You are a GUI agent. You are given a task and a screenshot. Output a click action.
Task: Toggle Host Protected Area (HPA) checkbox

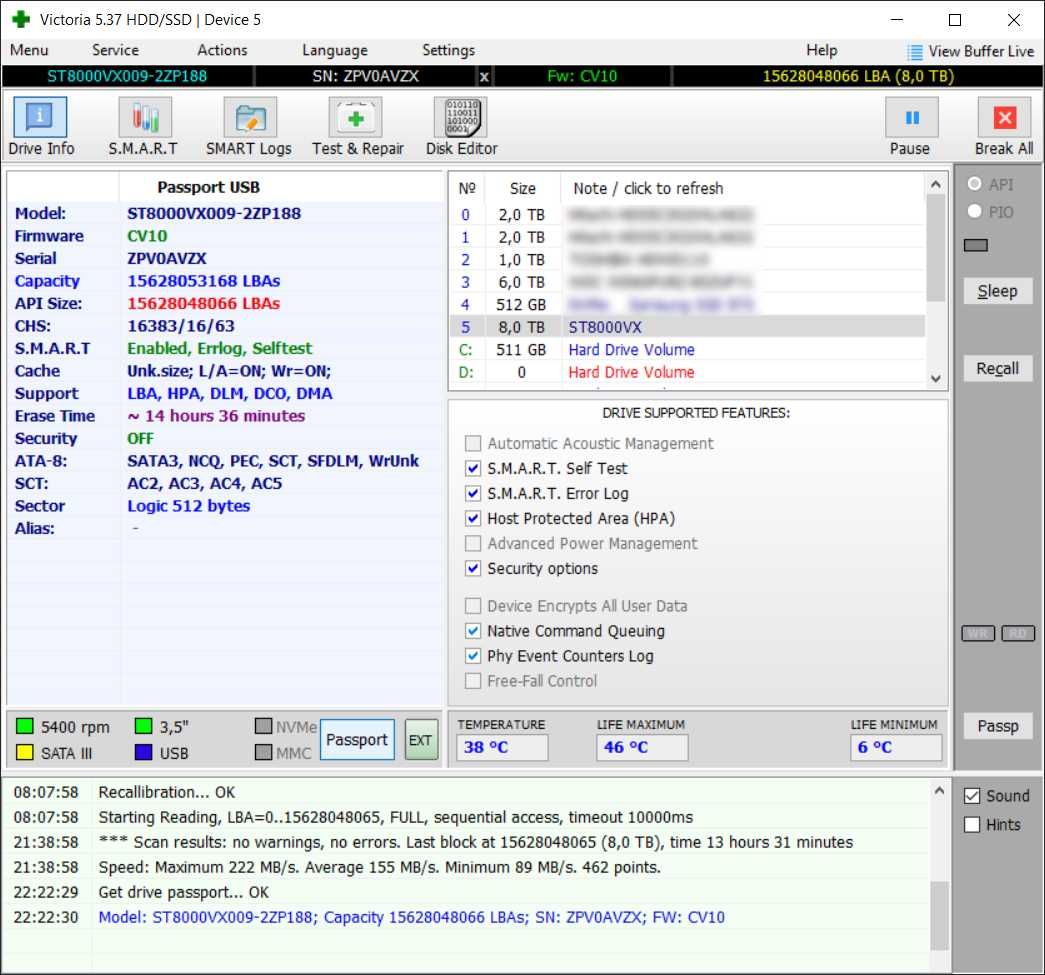coord(473,518)
